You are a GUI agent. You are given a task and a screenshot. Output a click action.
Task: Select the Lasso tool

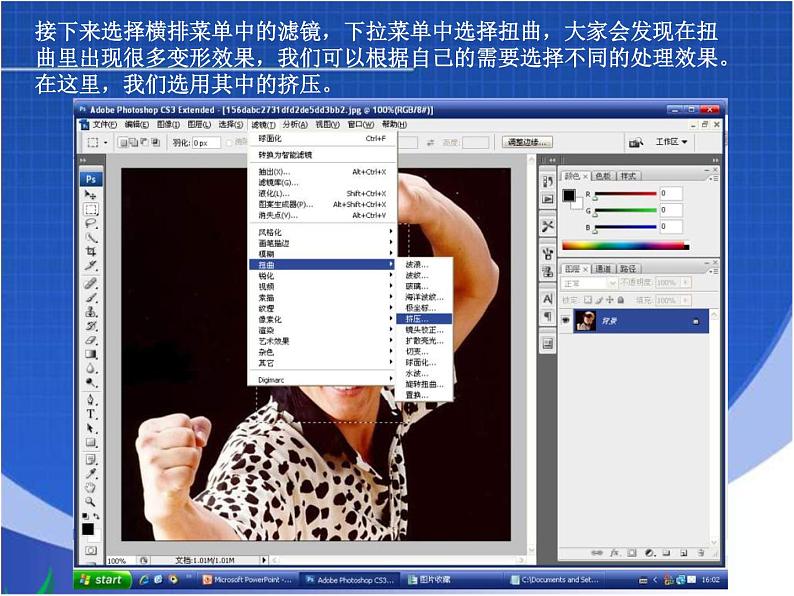(91, 223)
